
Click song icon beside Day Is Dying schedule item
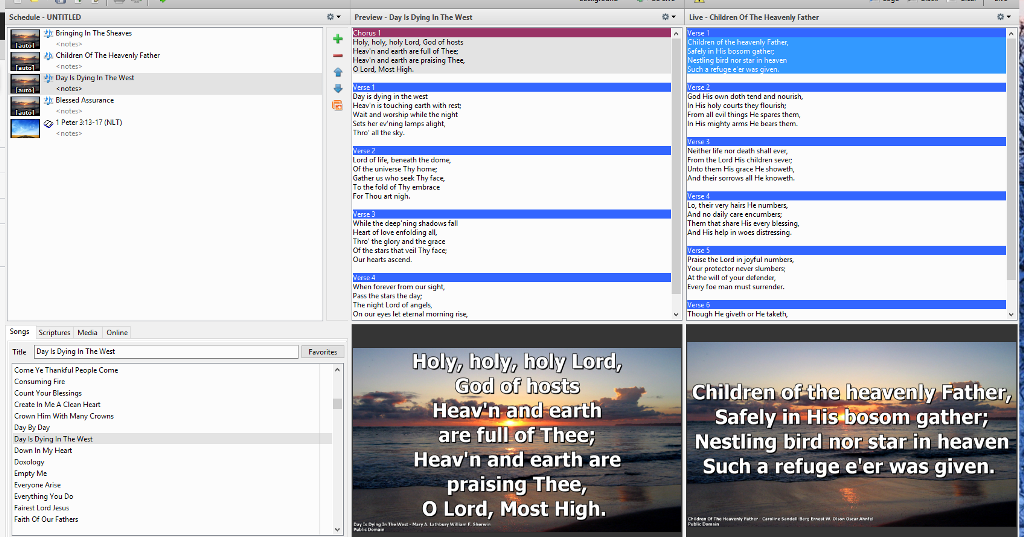48,78
